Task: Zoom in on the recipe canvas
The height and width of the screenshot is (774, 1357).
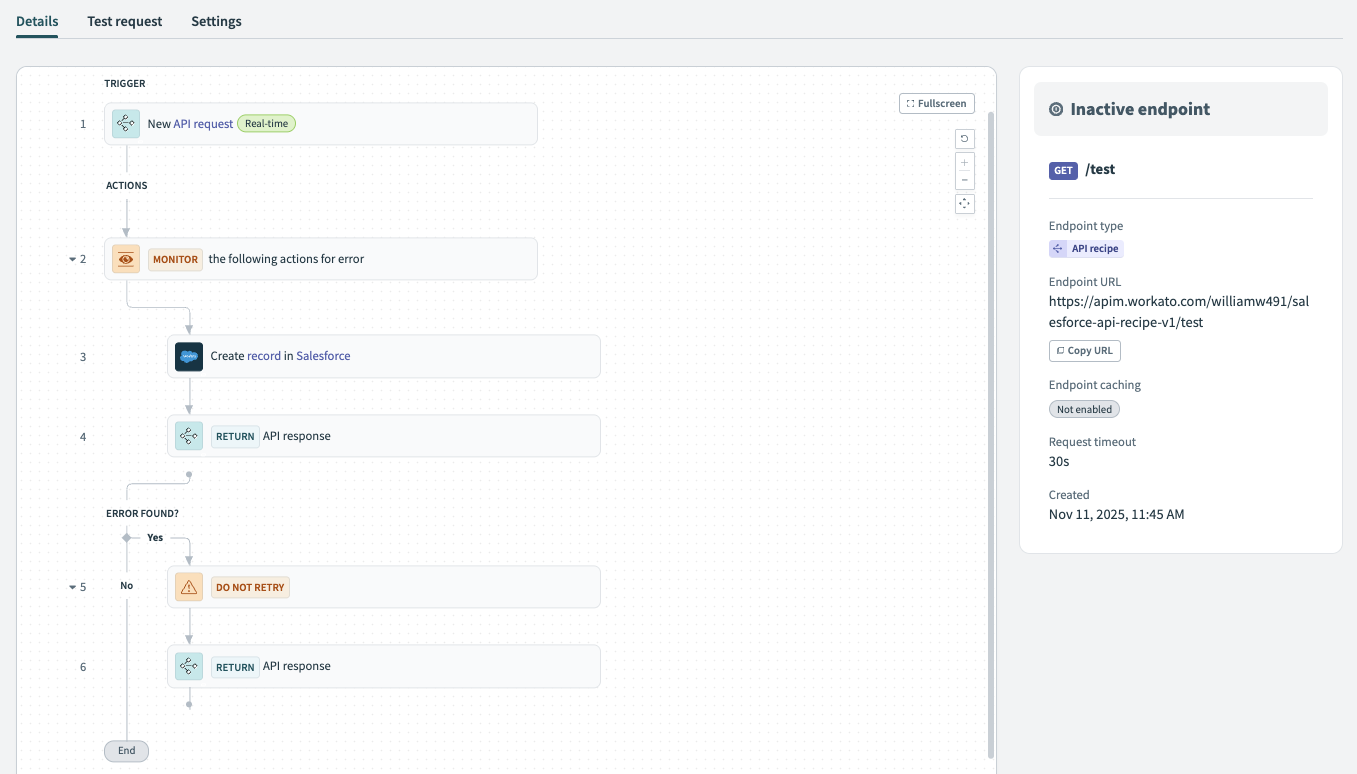Action: pos(965,162)
